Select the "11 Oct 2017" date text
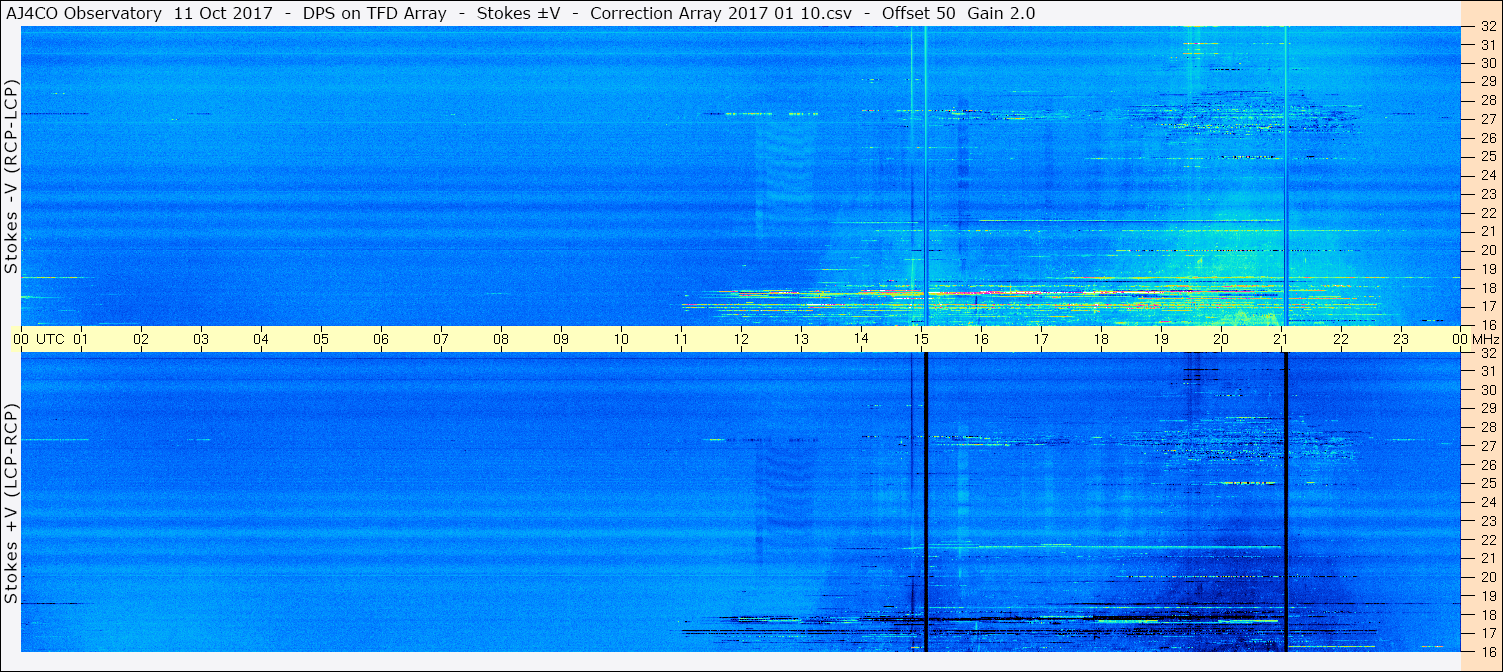This screenshot has height=672, width=1503. tap(222, 14)
